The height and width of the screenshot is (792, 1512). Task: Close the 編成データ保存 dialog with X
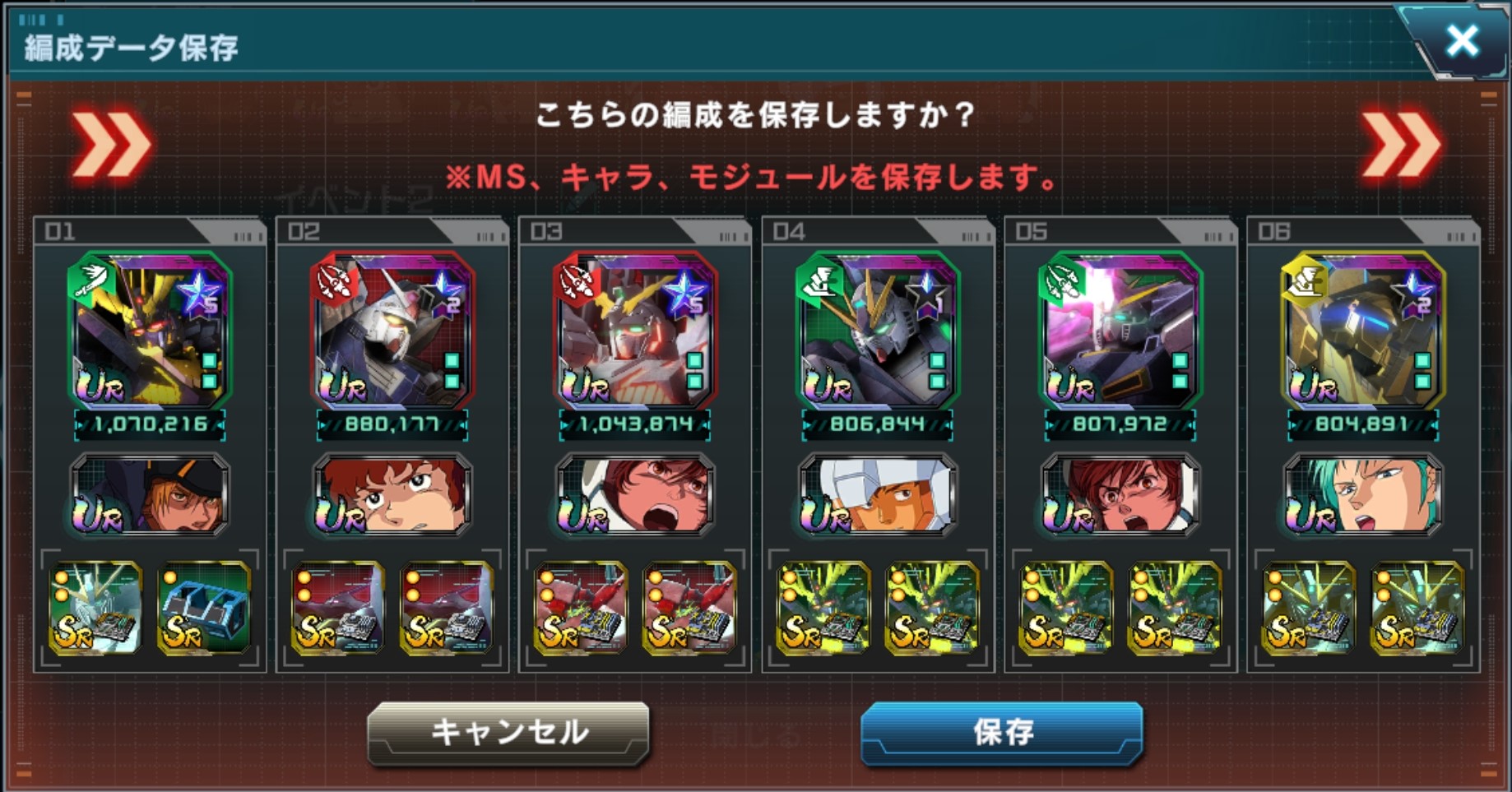[x=1462, y=40]
